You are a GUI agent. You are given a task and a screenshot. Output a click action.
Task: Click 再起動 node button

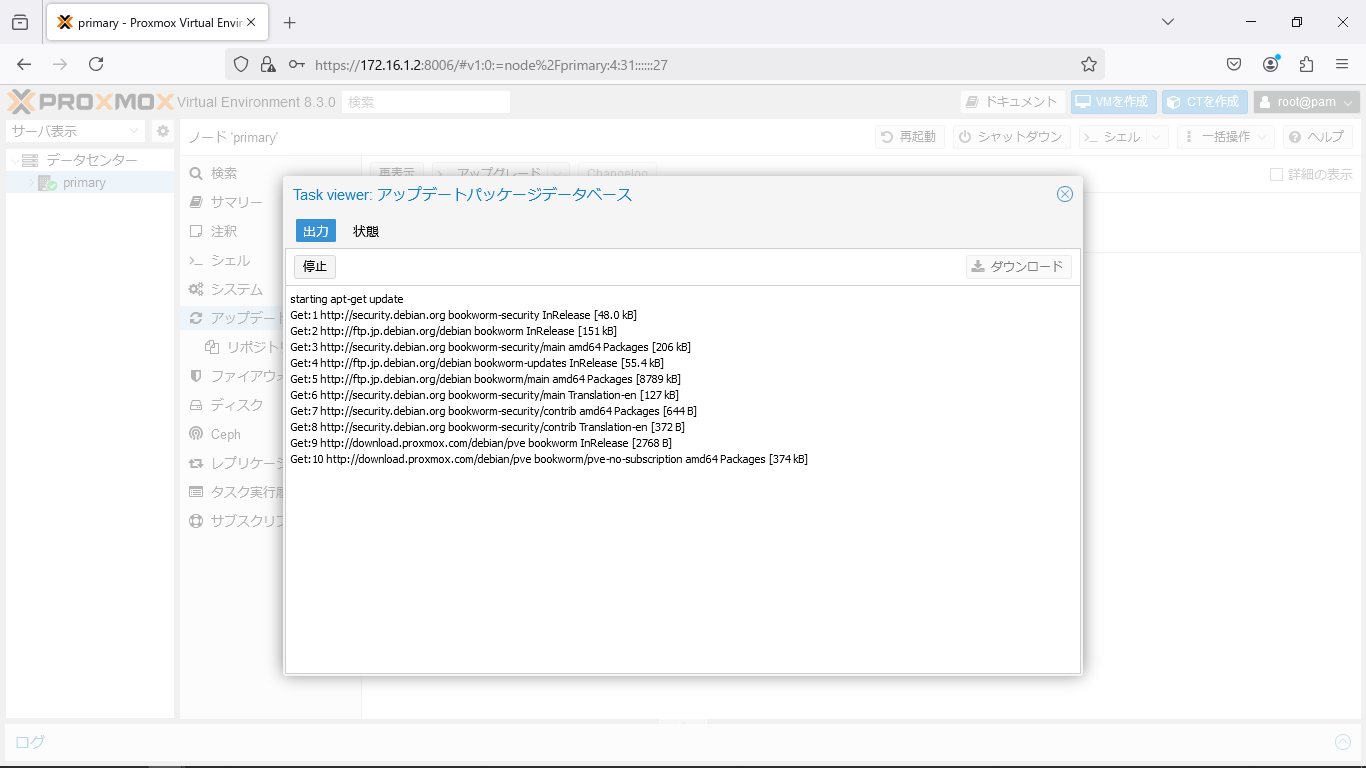(909, 137)
